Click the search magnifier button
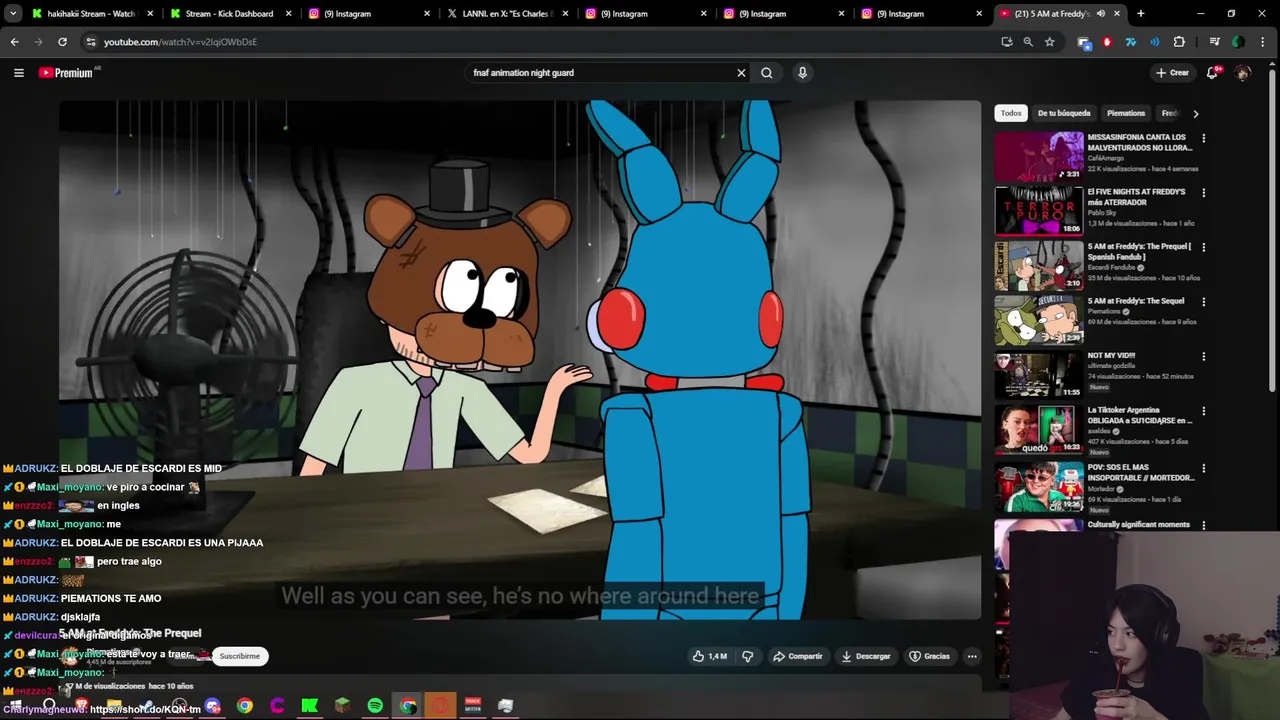1280x720 pixels. (767, 73)
